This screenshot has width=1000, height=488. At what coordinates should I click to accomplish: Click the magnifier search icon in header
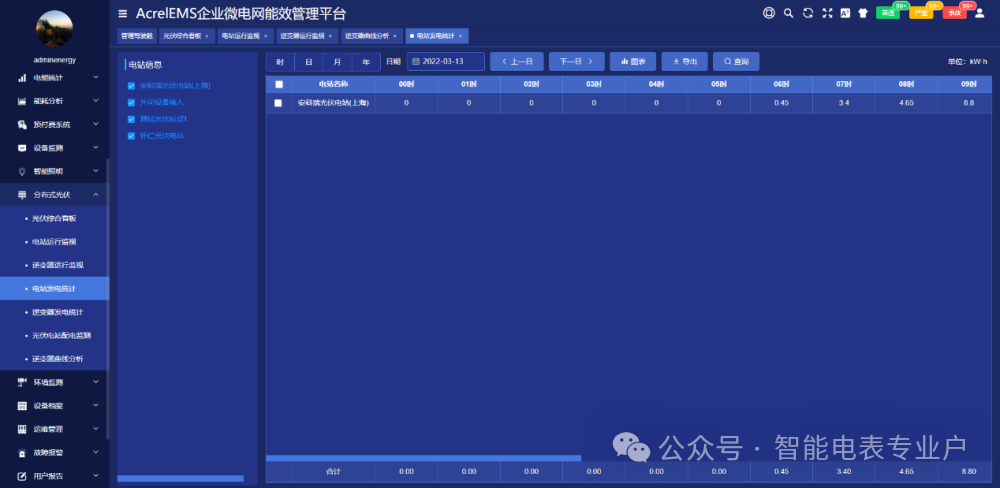click(788, 13)
